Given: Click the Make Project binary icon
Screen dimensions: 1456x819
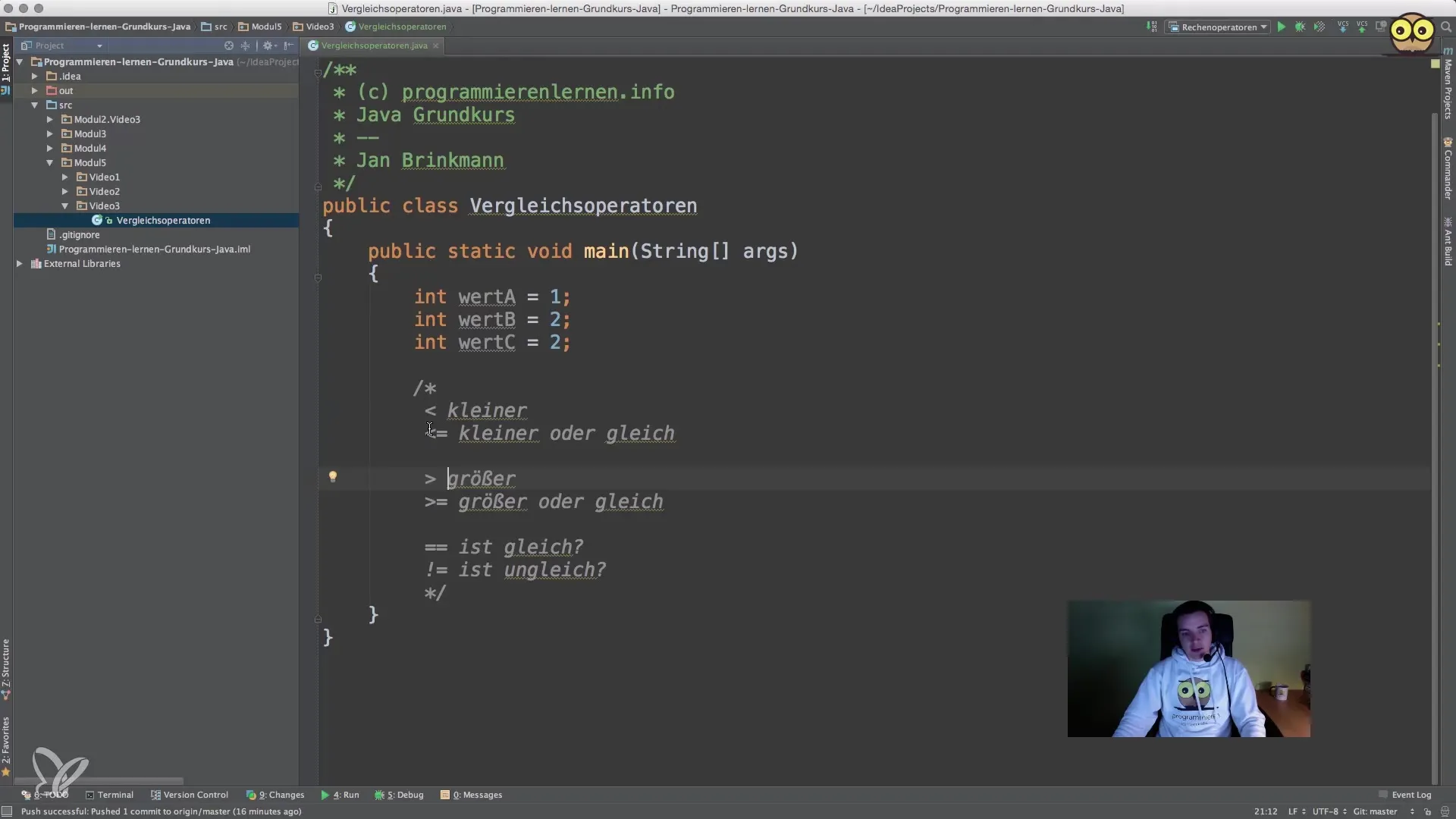Looking at the screenshot, I should [1152, 27].
